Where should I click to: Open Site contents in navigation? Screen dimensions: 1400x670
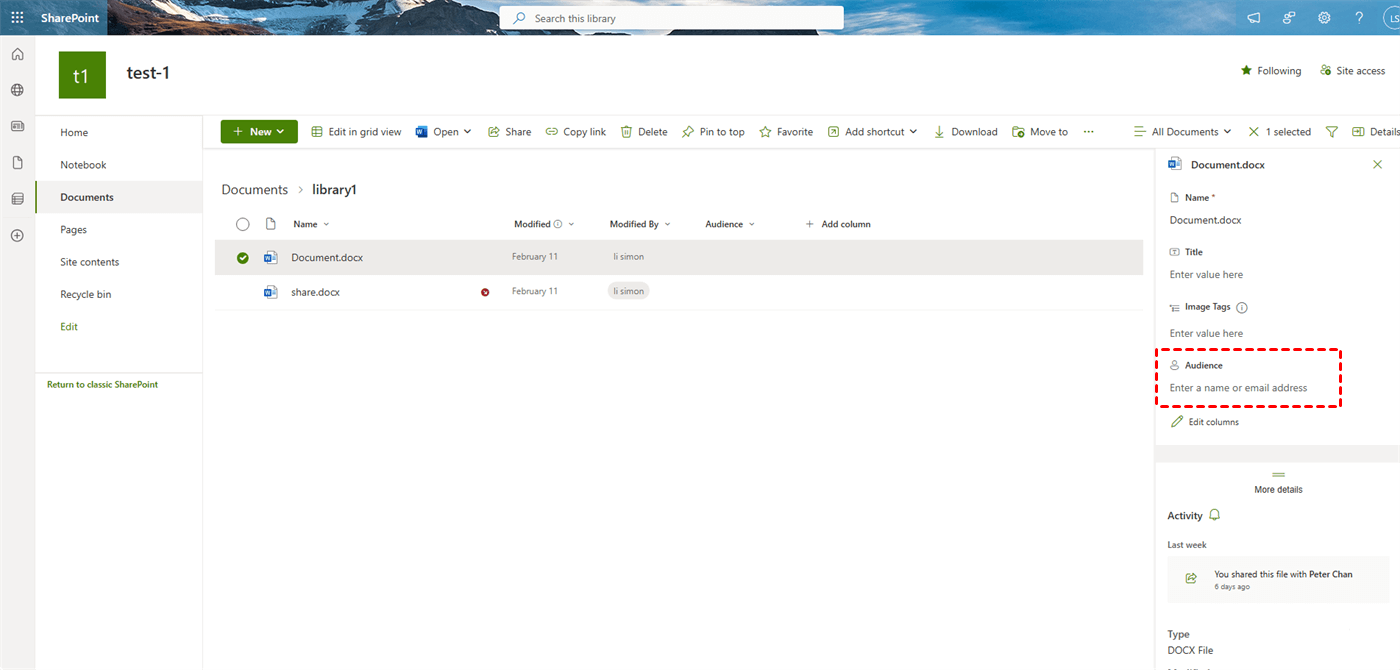89,262
